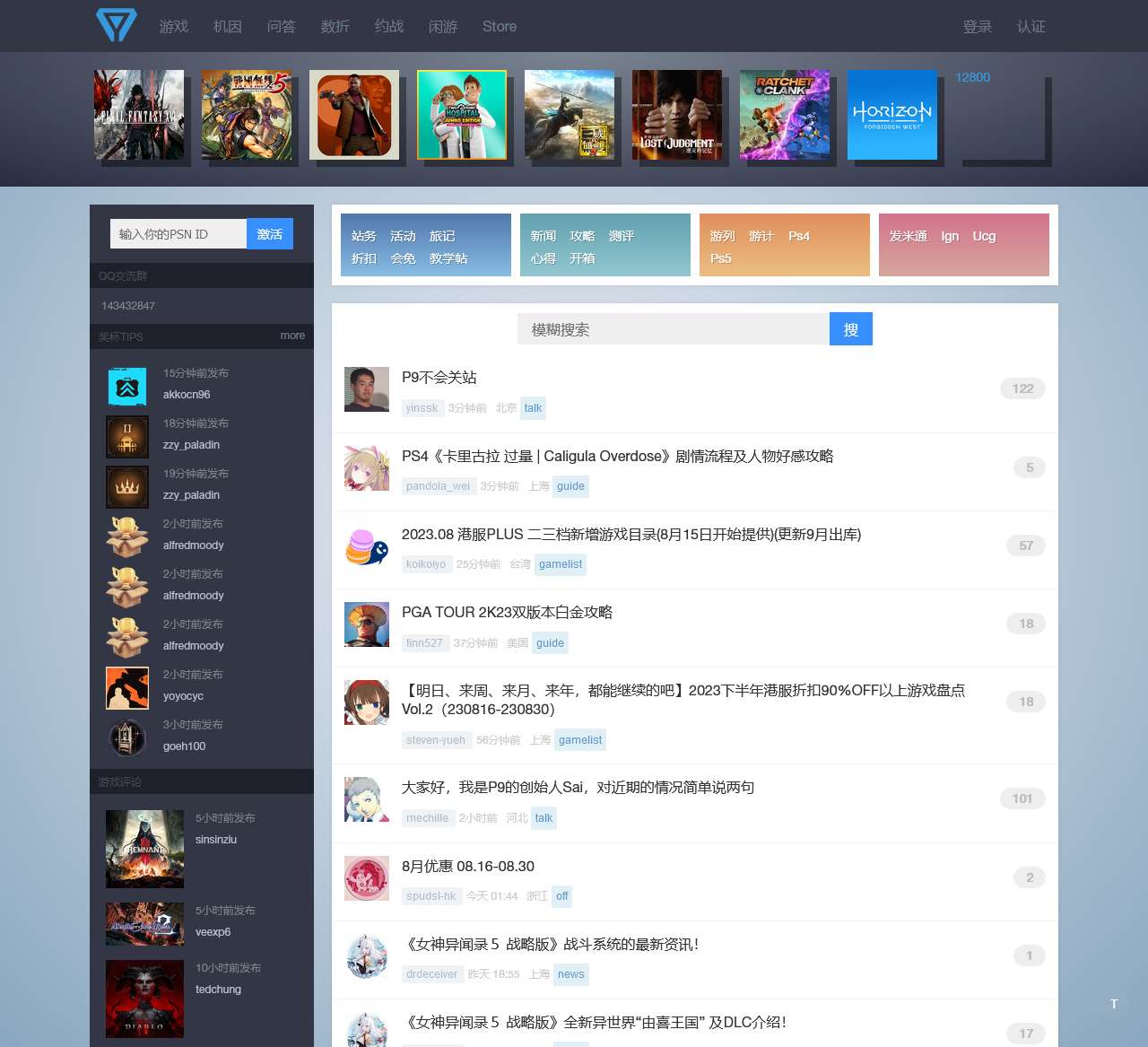Click yinssk's avatar on P9不会关站 post

pos(367,389)
